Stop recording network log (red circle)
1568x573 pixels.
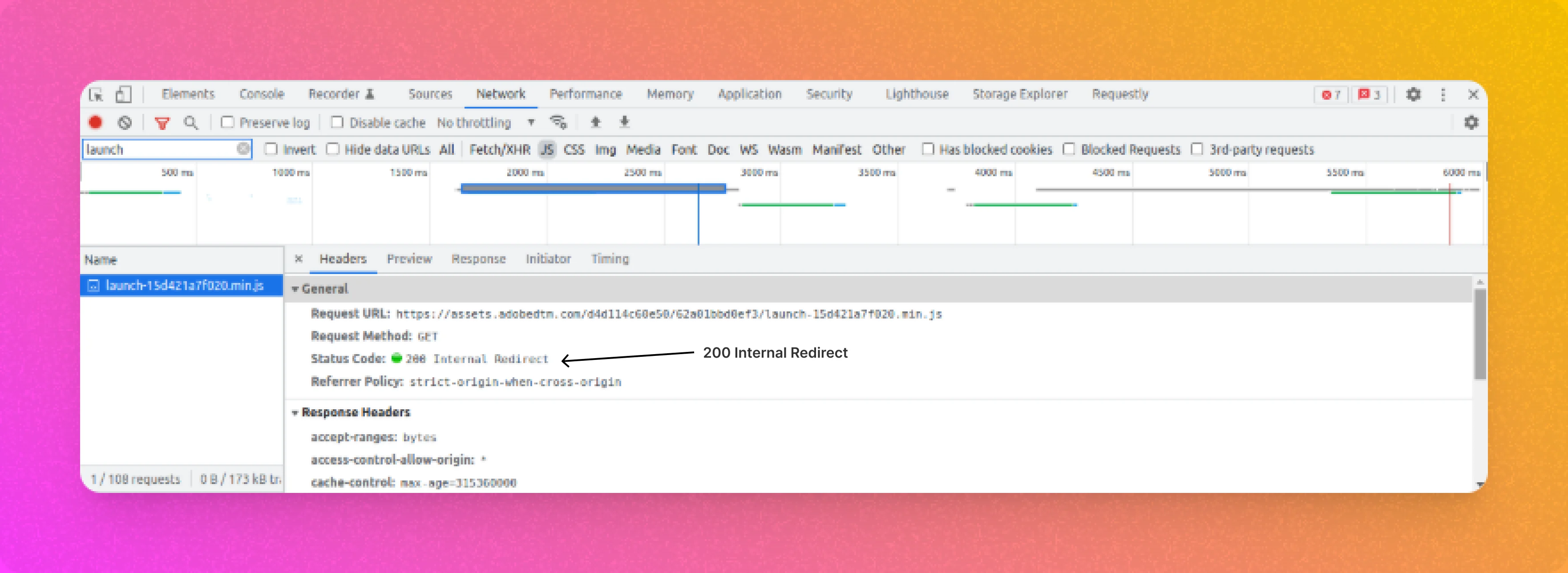[96, 122]
